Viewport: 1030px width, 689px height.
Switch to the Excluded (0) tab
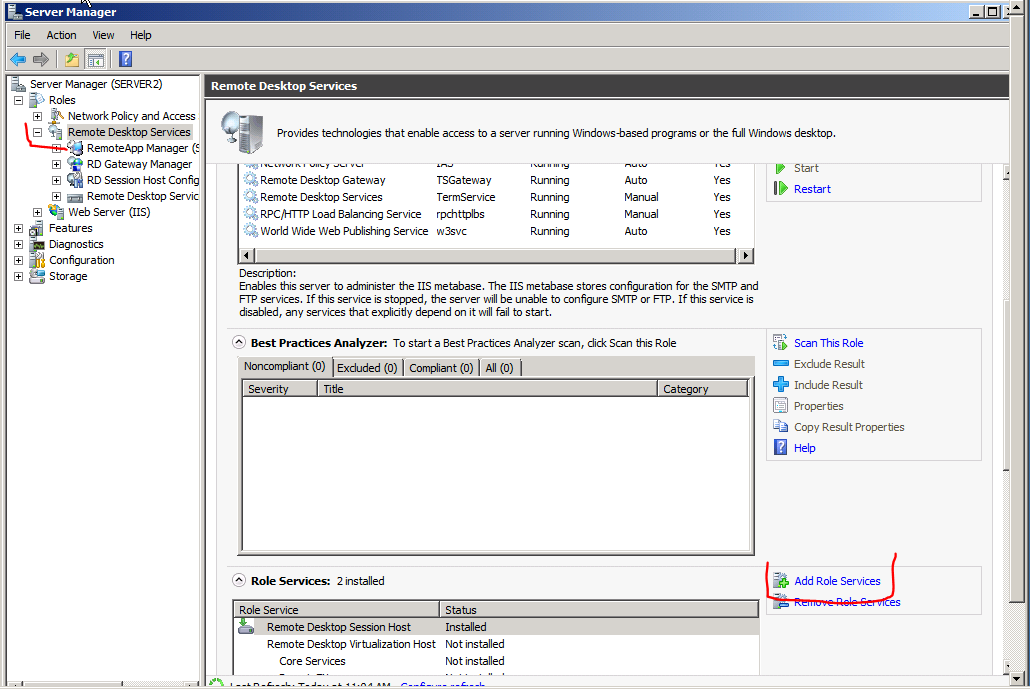tap(367, 368)
